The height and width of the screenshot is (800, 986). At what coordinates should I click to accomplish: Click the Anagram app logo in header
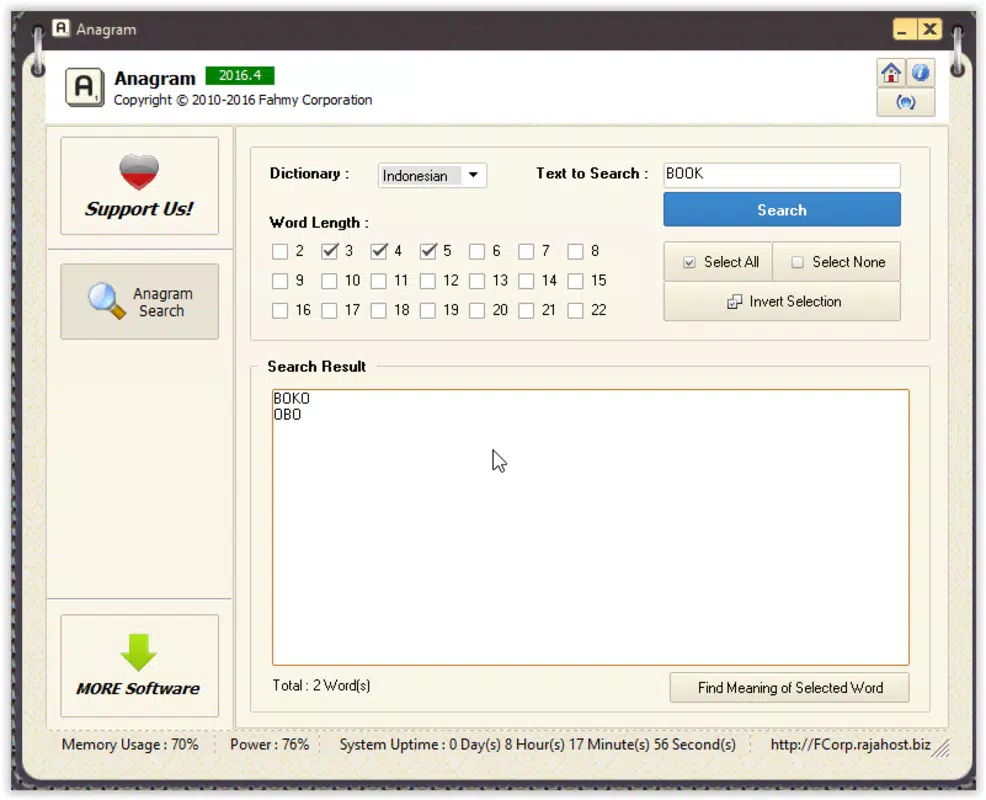[84, 87]
